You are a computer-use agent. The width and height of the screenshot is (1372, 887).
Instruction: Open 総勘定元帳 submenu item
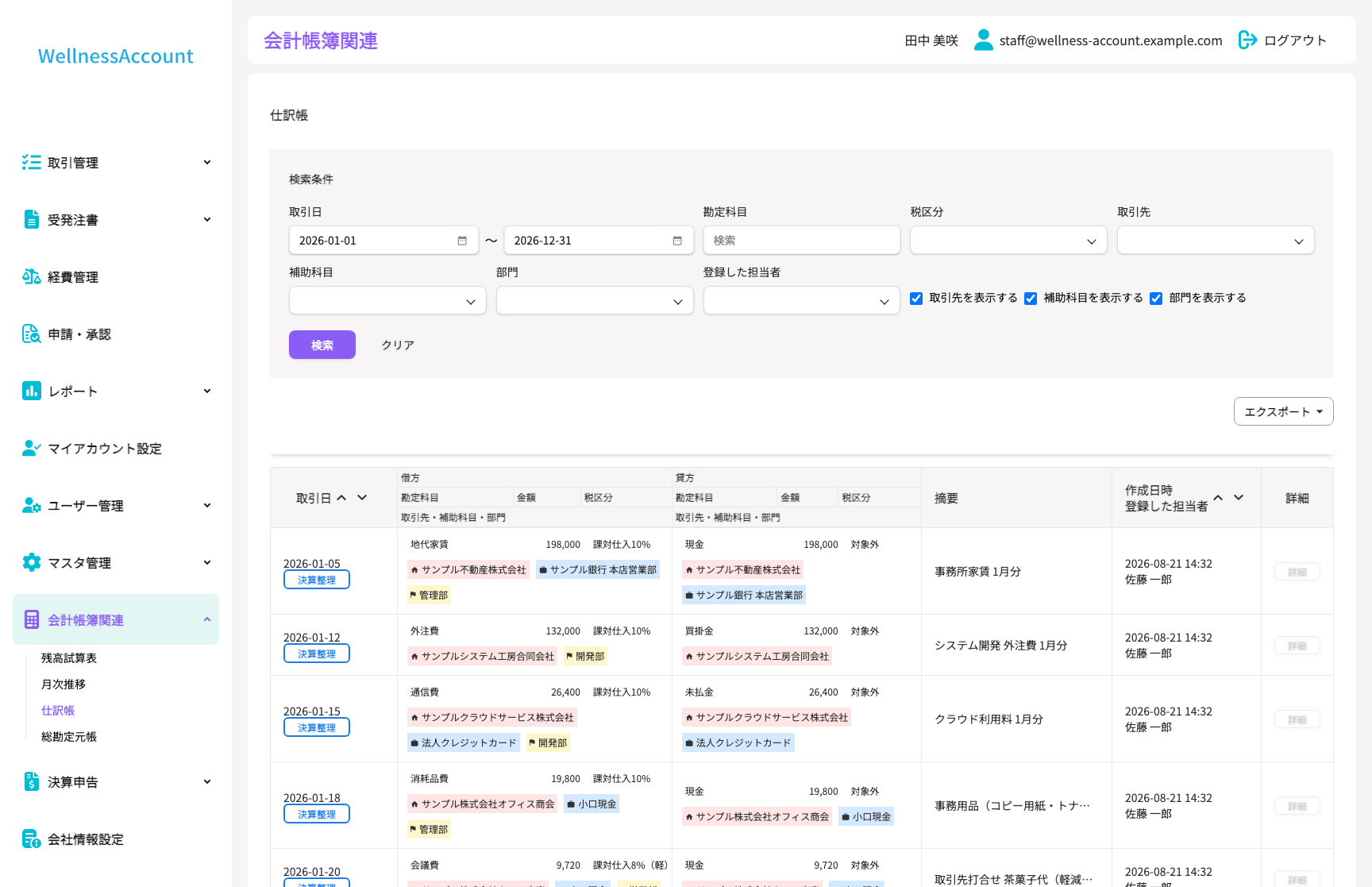tap(69, 737)
